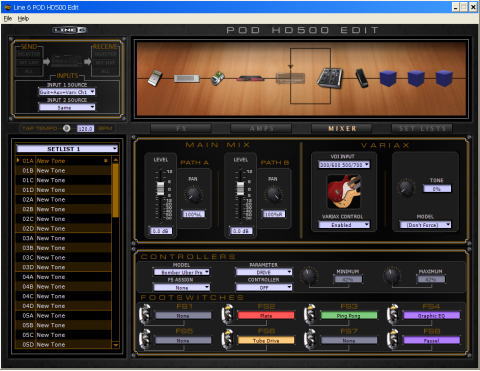This screenshot has width=480, height=371.
Task: Click FS4 Graphic EQ assignment button
Action: pyautogui.click(x=431, y=315)
